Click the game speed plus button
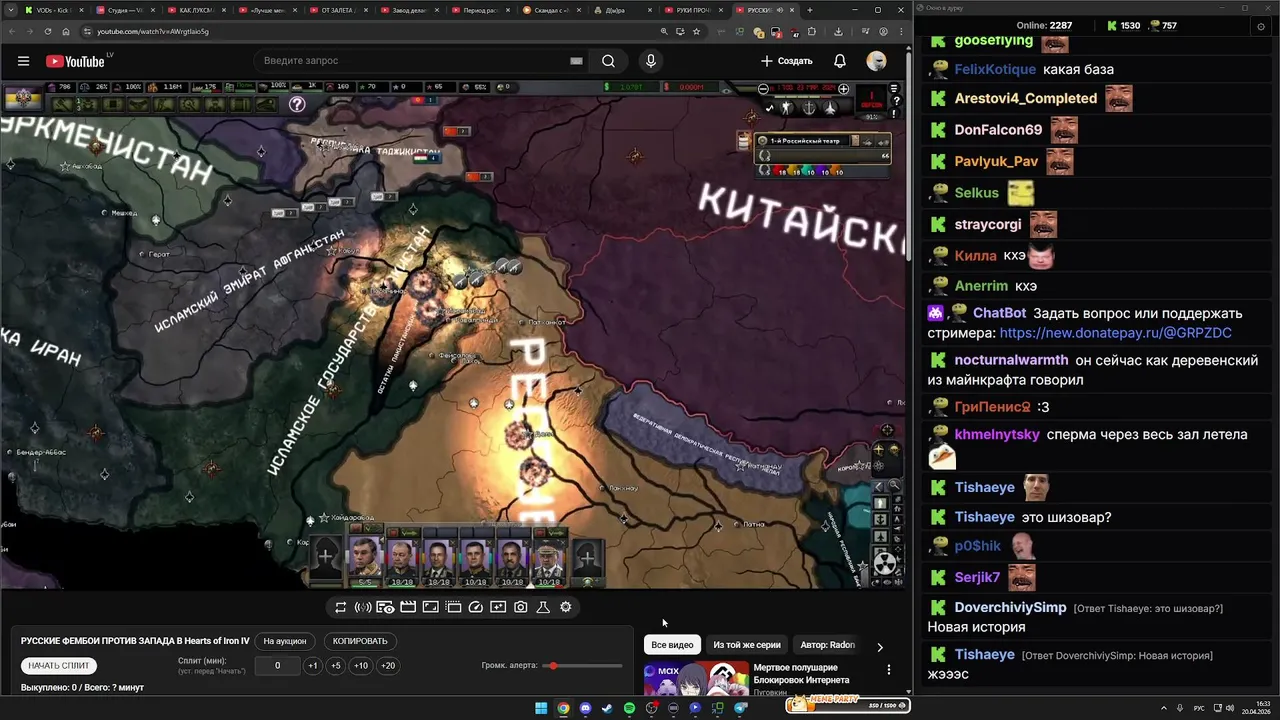Image resolution: width=1280 pixels, height=720 pixels. [x=843, y=89]
